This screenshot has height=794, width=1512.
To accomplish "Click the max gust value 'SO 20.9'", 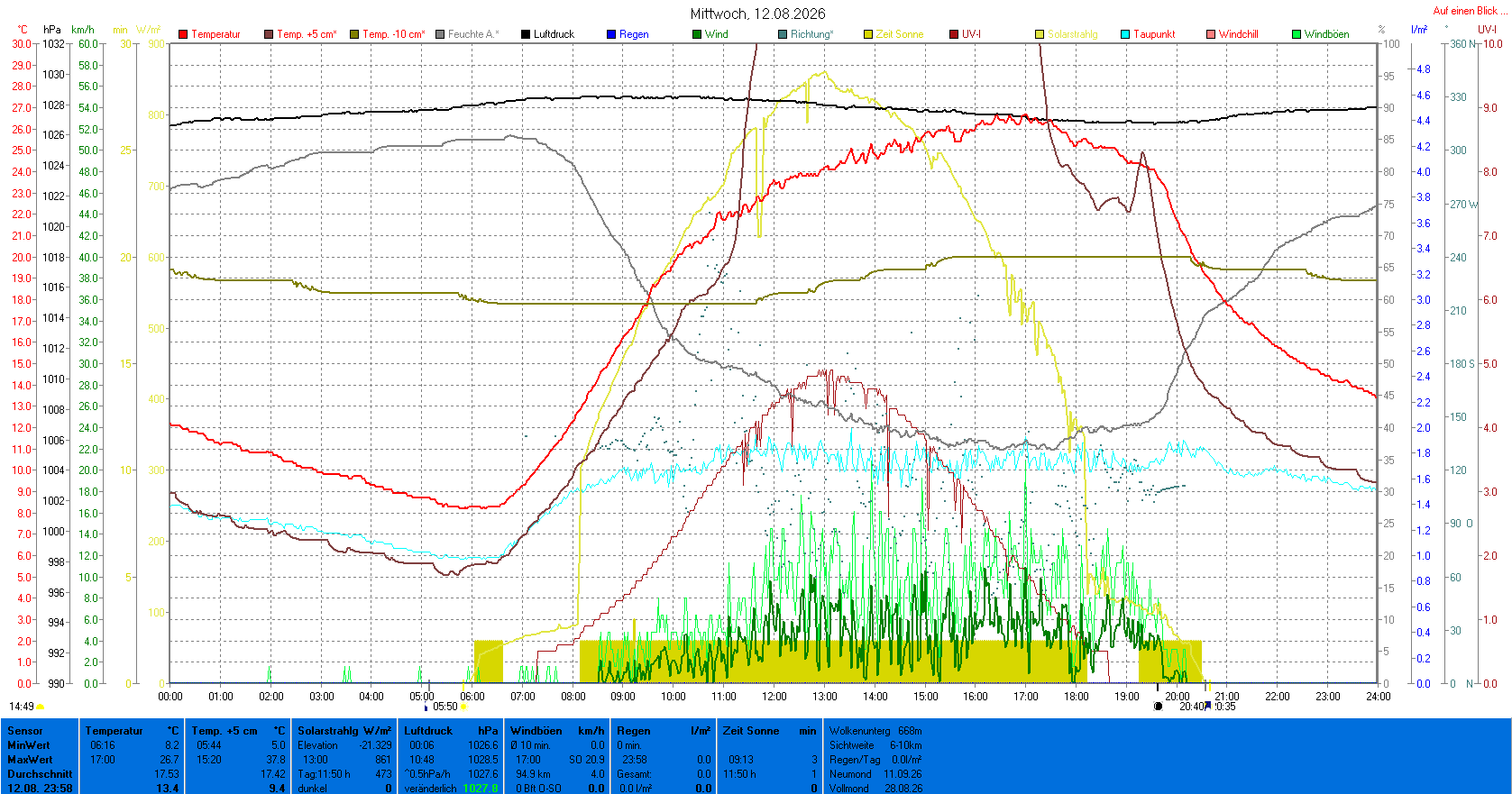I will point(587,760).
